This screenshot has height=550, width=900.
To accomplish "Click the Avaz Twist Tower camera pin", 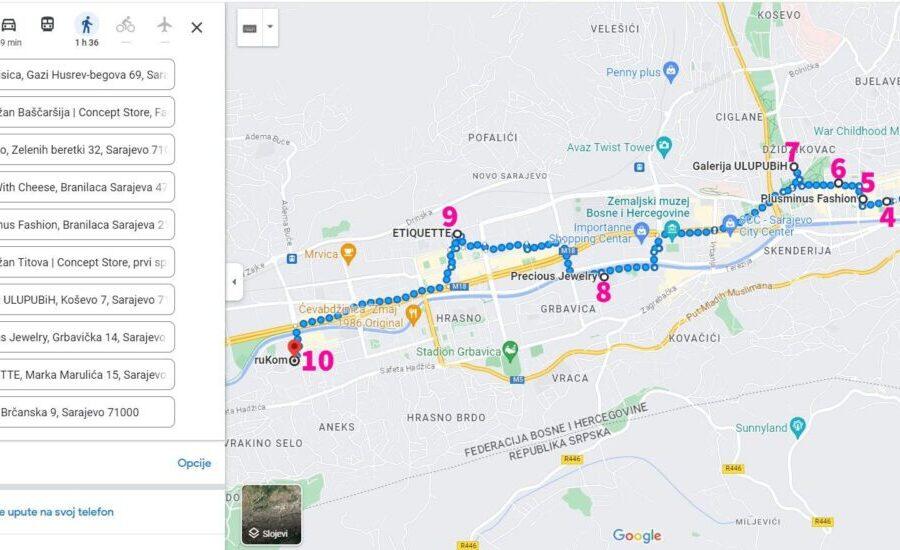I will point(664,146).
